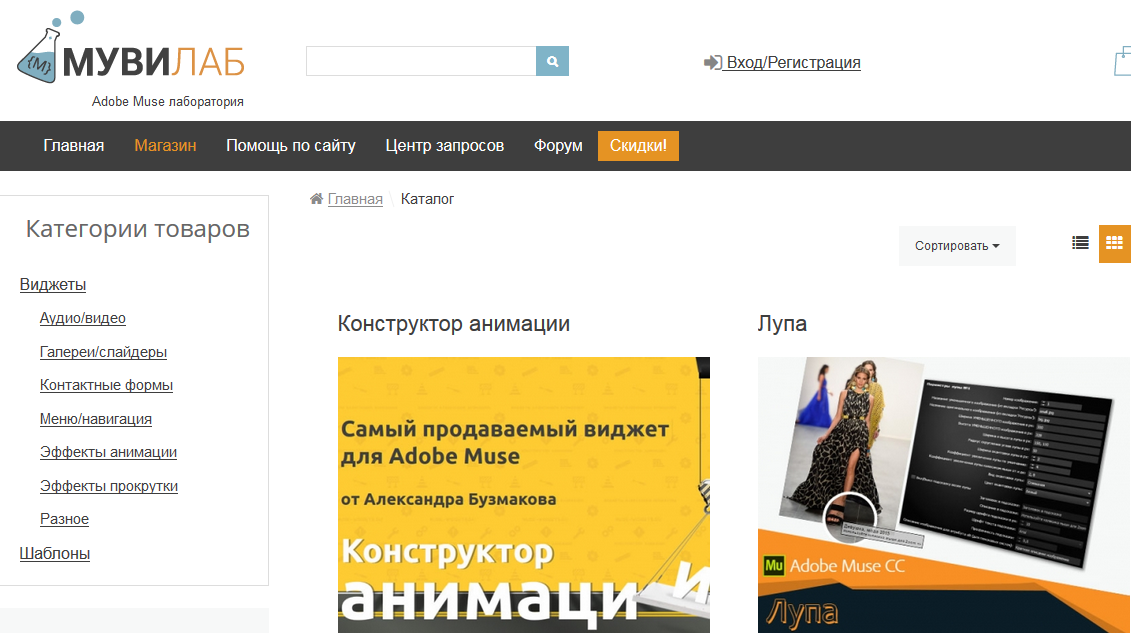Click the search magnifier button
1131x633 pixels.
click(x=552, y=61)
